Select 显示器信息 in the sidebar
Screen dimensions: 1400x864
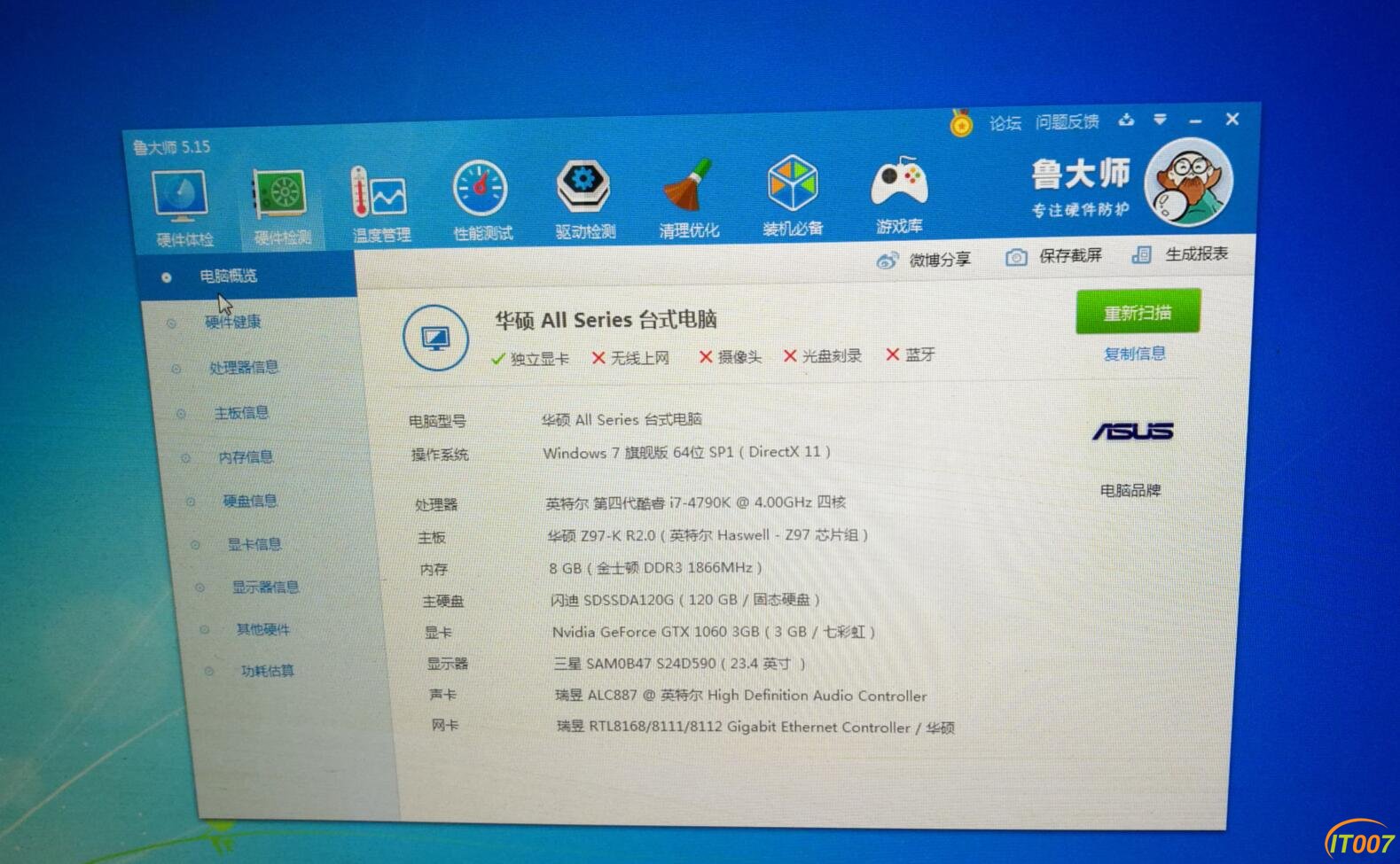pyautogui.click(x=265, y=587)
